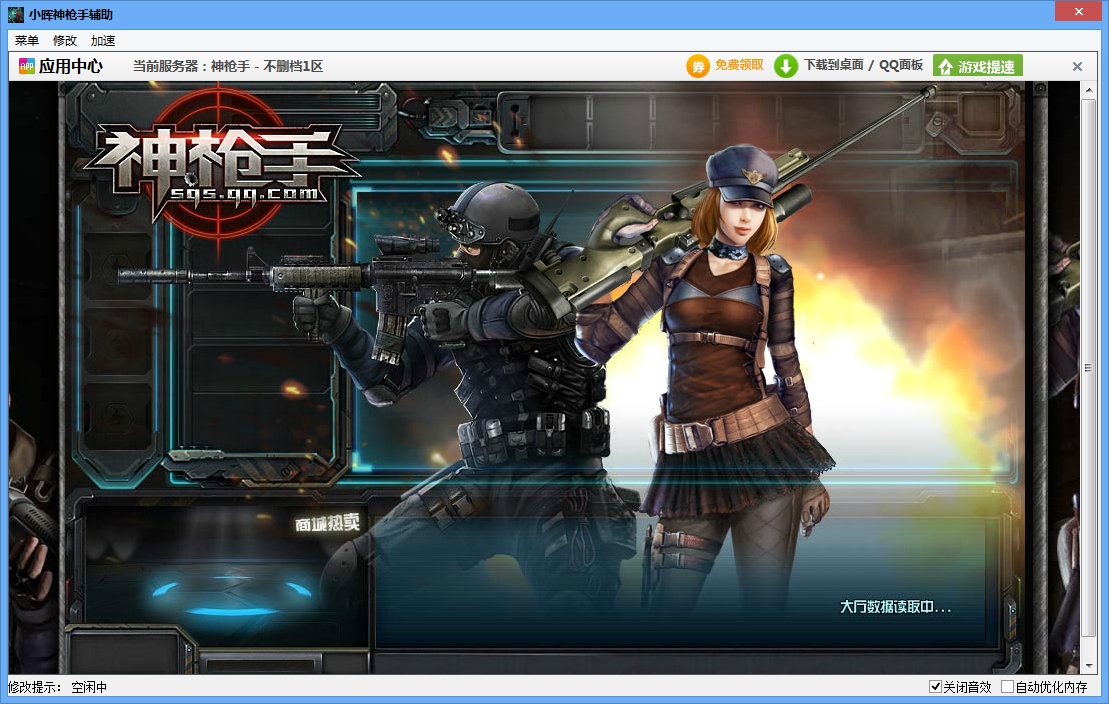Click the vertical scrollbar thumb
Viewport: 1109px width, 704px height.
(x=1088, y=368)
